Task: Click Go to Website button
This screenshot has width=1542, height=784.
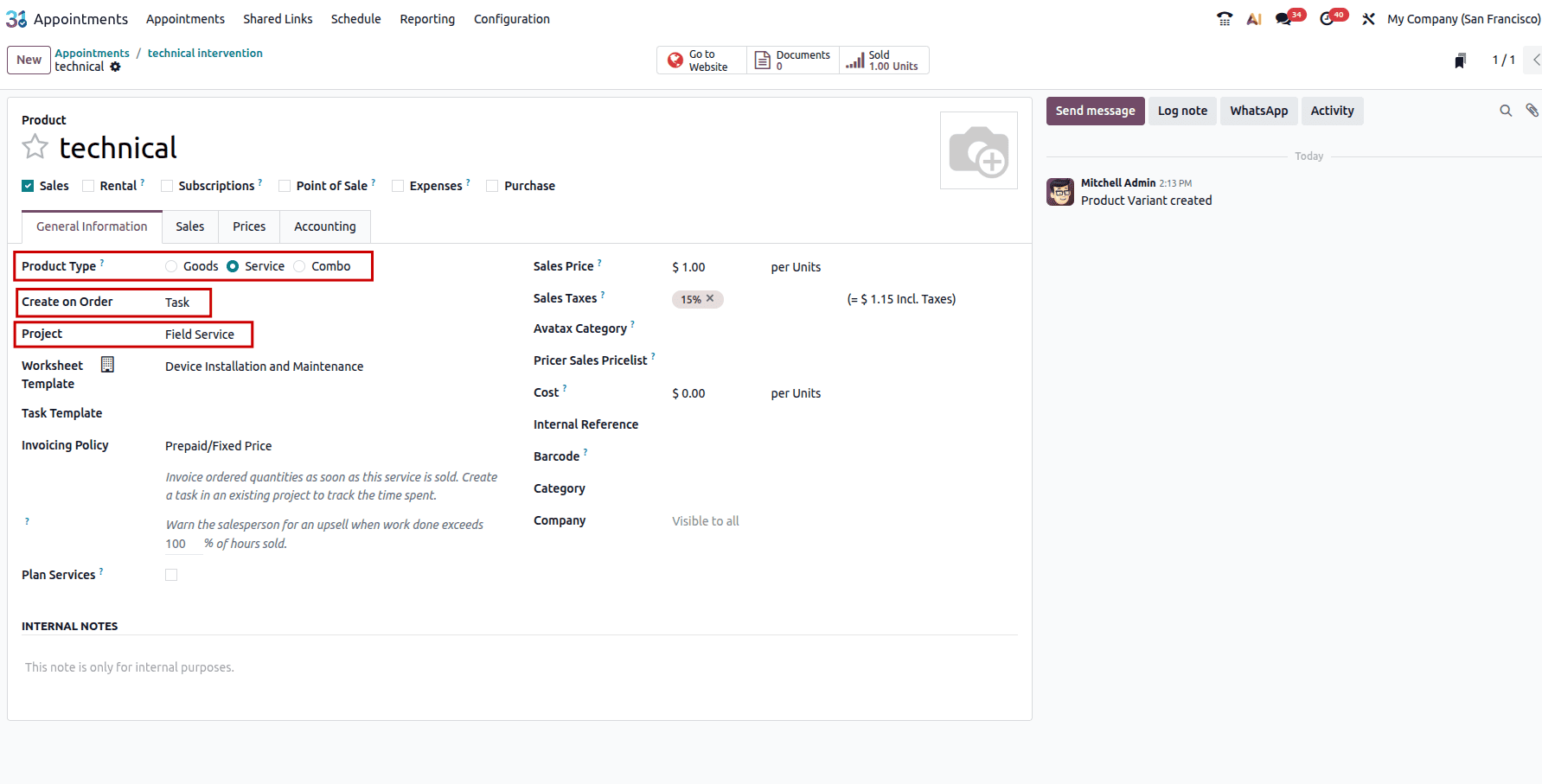Action: (701, 61)
